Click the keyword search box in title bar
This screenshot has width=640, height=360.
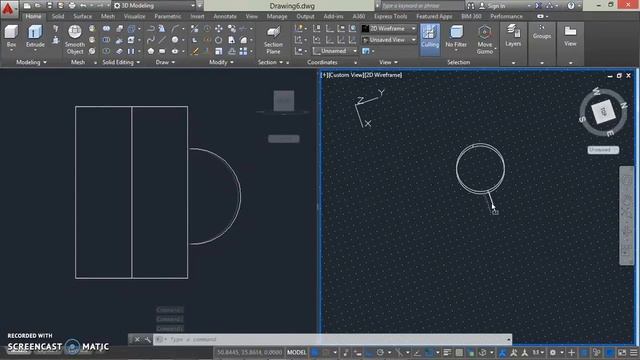pos(422,5)
